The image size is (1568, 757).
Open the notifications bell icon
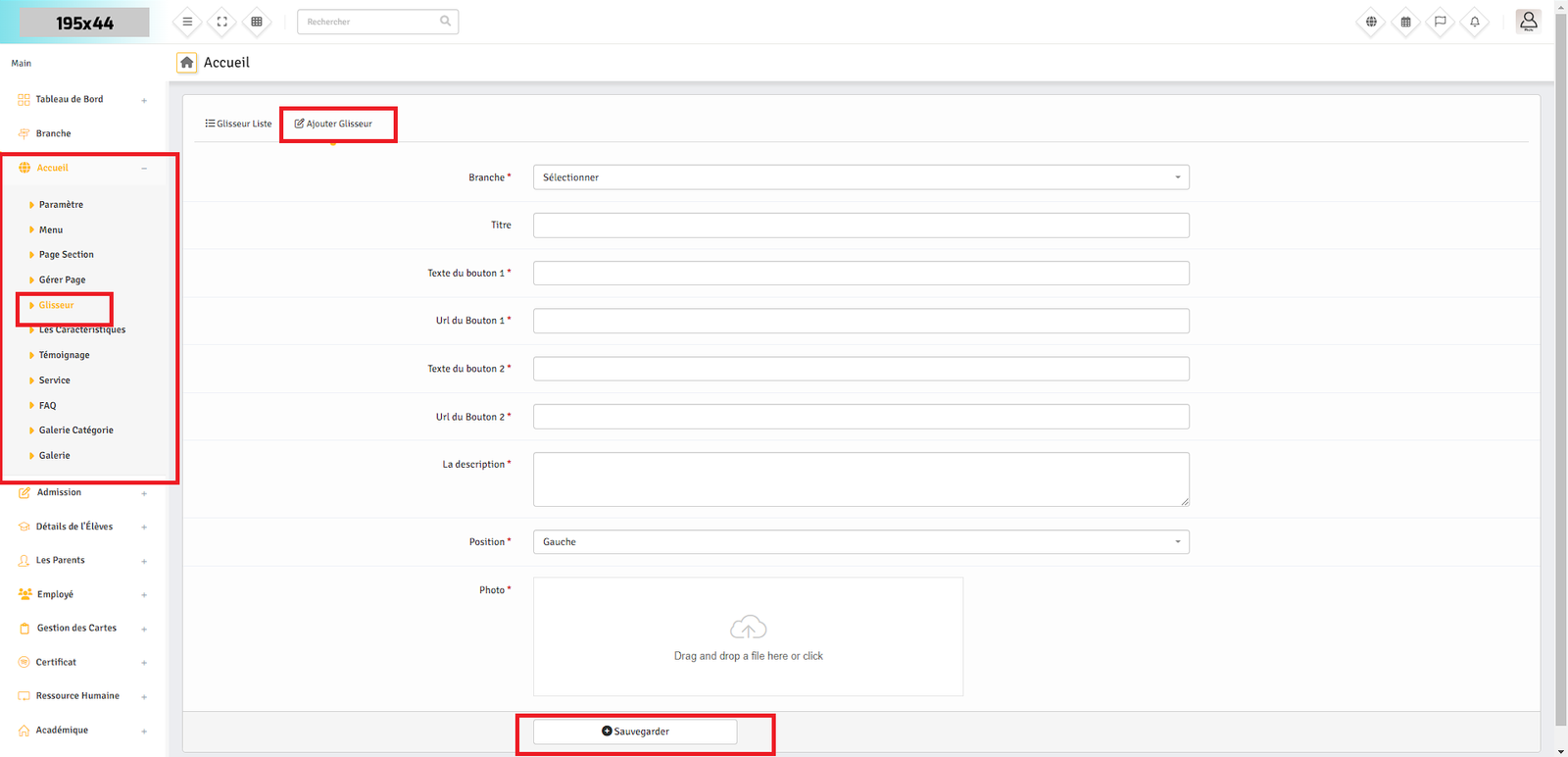tap(1474, 22)
